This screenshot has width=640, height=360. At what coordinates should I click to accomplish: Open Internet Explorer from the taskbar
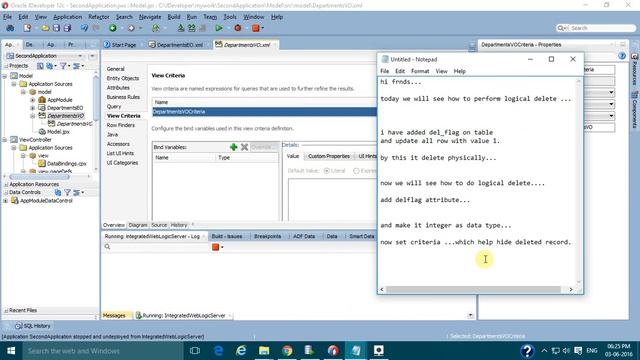click(x=241, y=351)
